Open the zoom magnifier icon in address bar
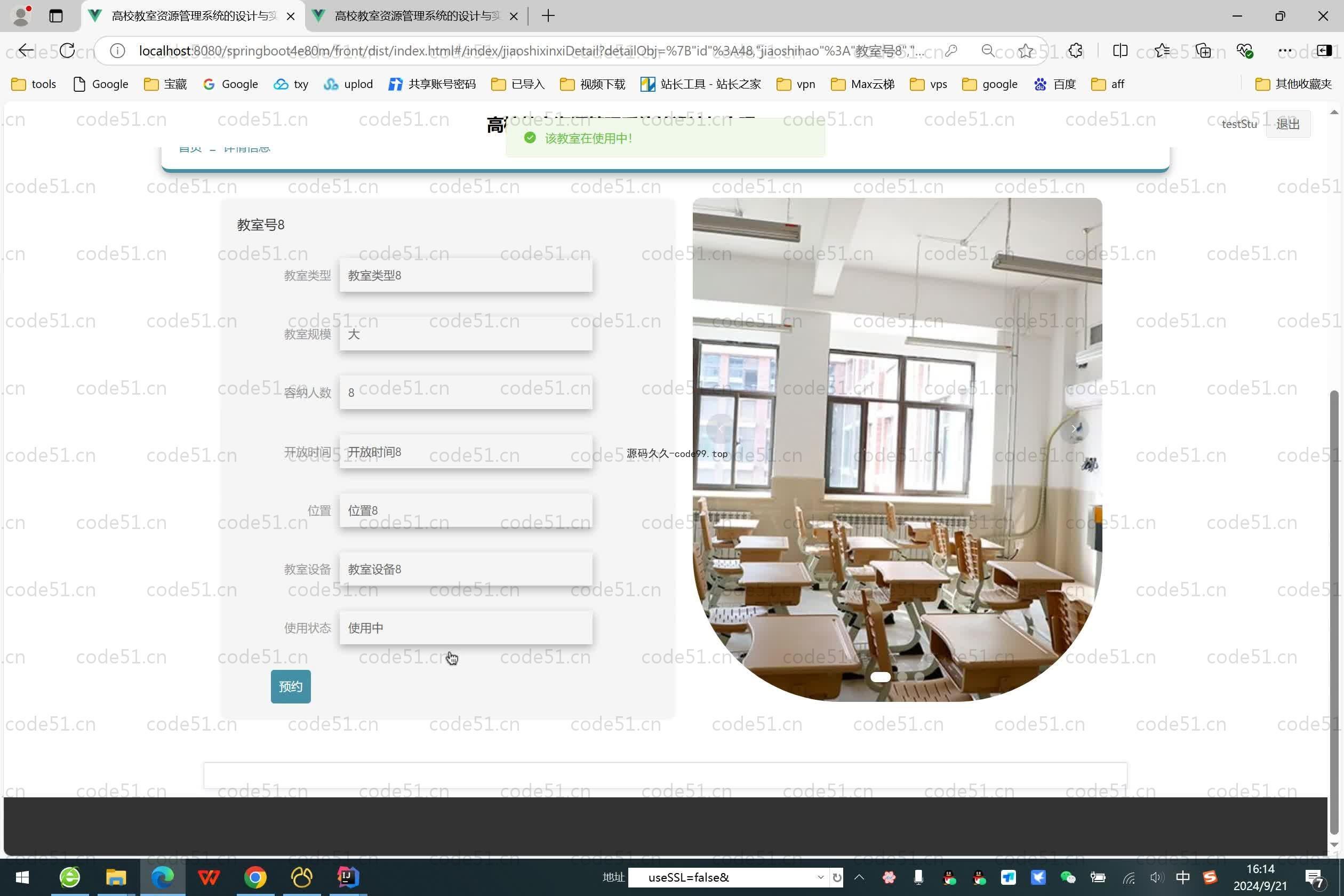This screenshot has width=1344, height=896. (987, 51)
